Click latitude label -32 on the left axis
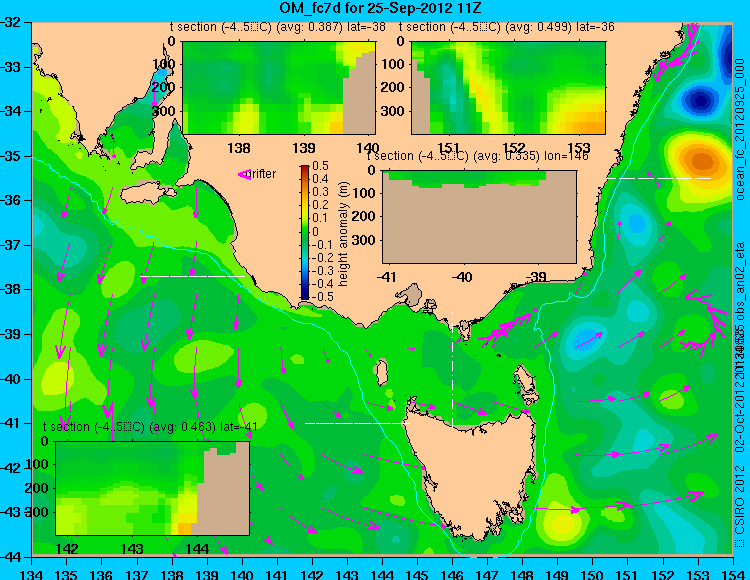Screen dimensions: 750x580 11,22
